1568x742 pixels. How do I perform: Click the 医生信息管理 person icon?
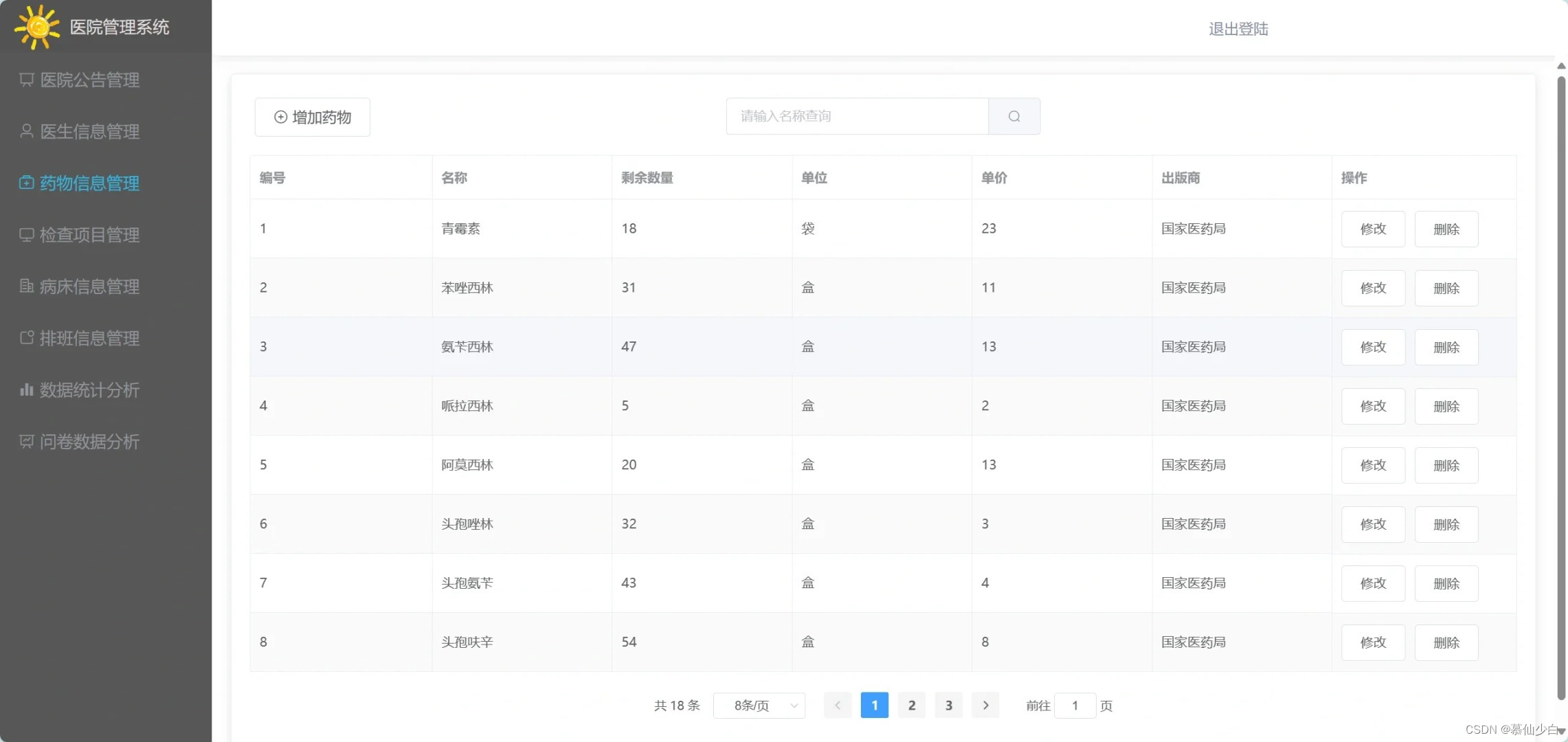[27, 131]
